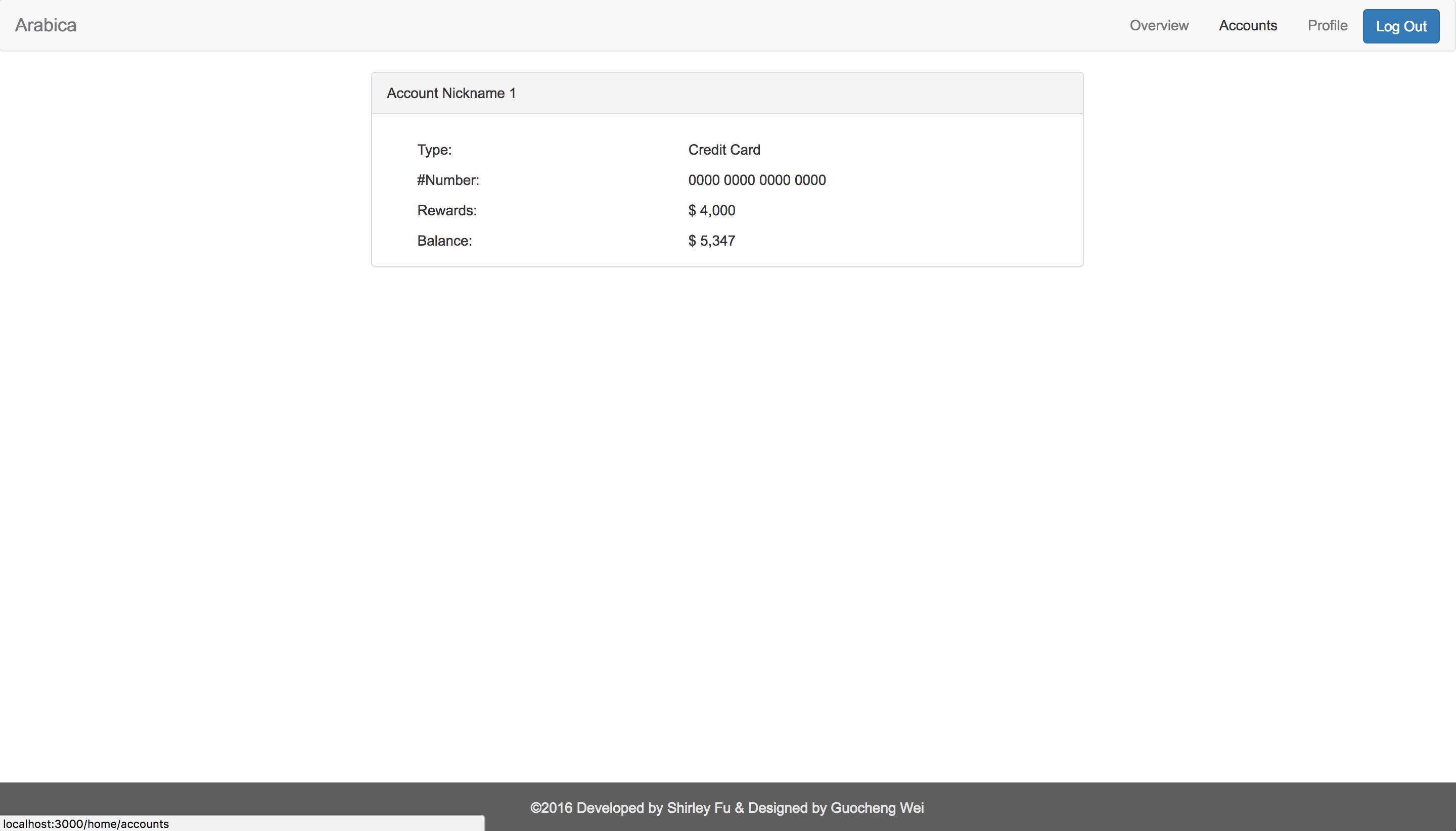The height and width of the screenshot is (831, 1456).
Task: Click the card number 0000 0000 0000 0000
Action: [756, 180]
